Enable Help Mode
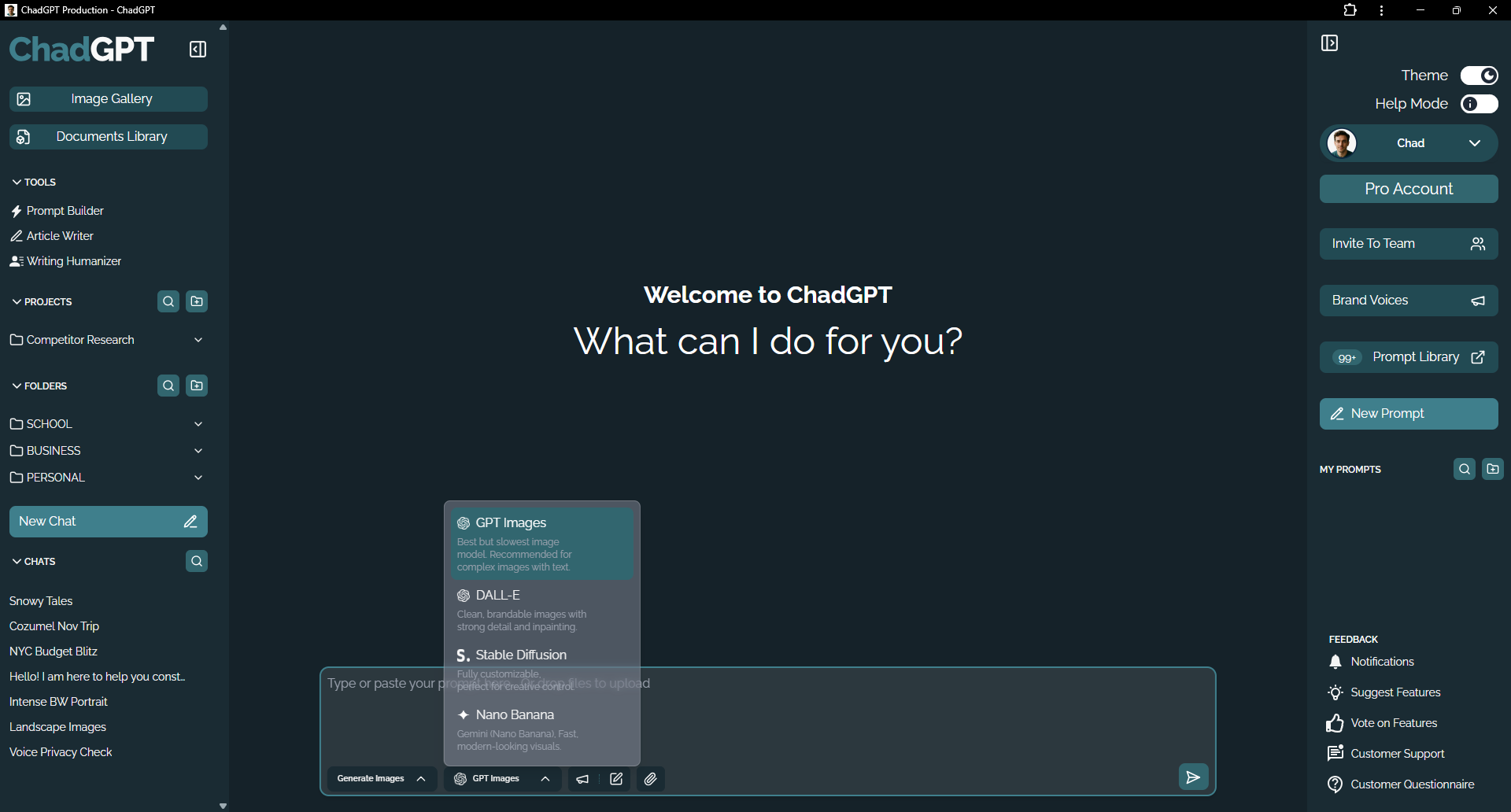 [1480, 103]
